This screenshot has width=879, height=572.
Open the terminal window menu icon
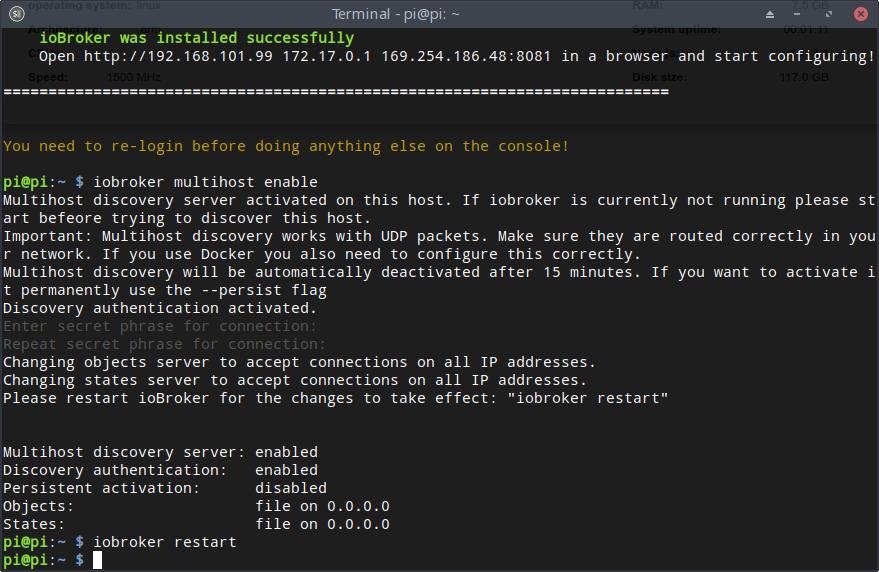click(x=17, y=13)
